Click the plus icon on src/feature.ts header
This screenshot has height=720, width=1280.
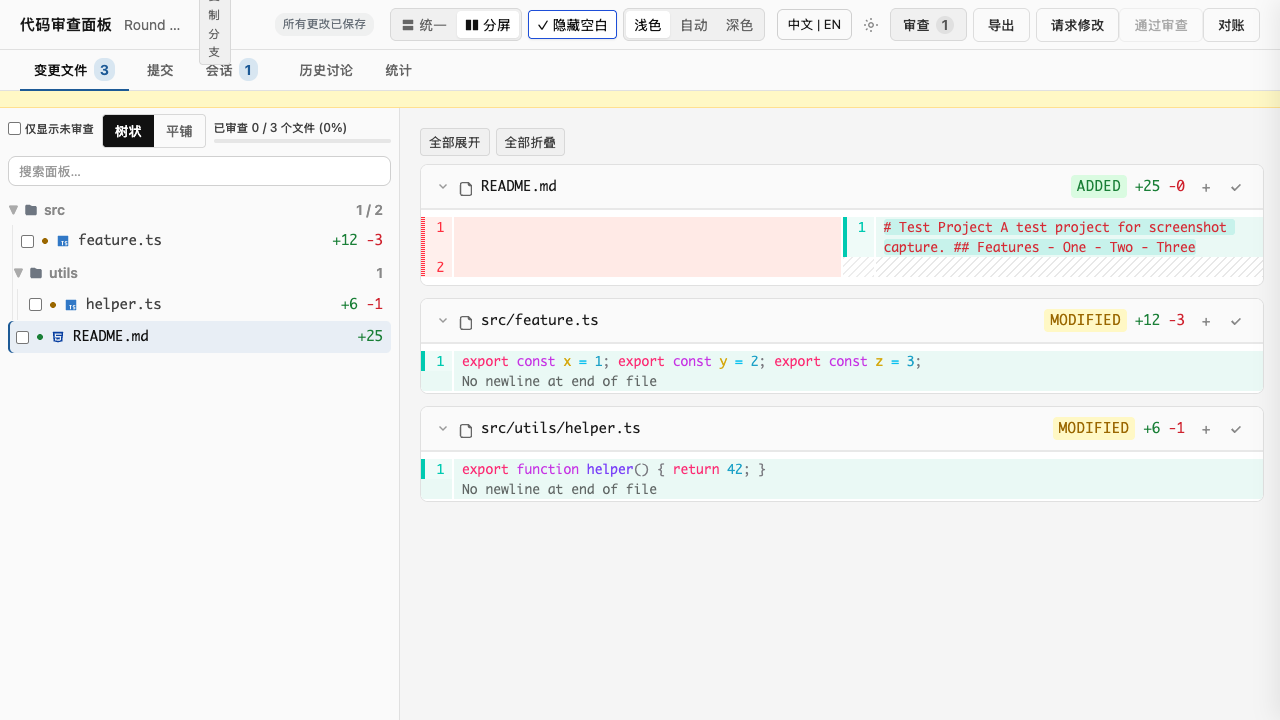(1206, 321)
